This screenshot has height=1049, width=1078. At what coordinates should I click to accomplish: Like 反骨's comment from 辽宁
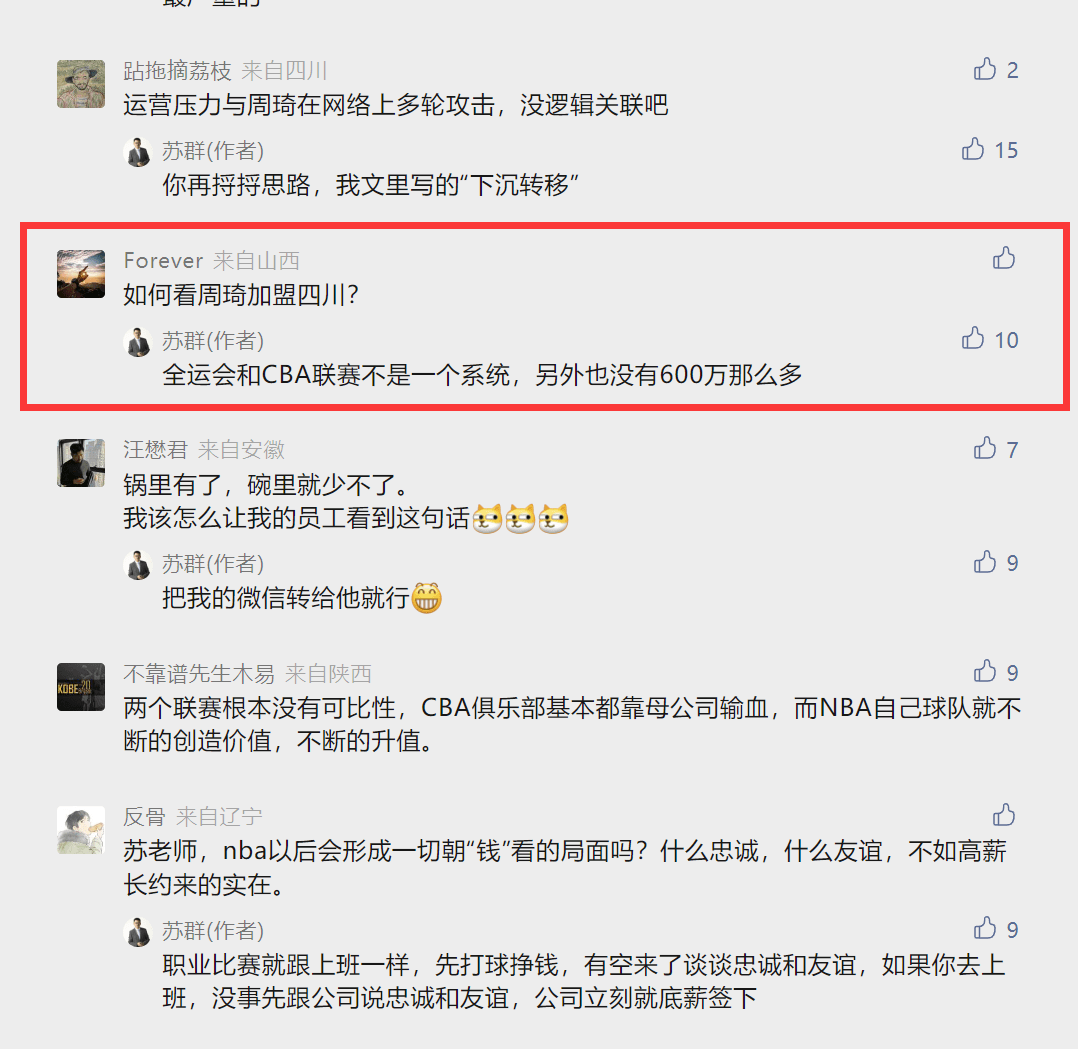click(x=1004, y=815)
